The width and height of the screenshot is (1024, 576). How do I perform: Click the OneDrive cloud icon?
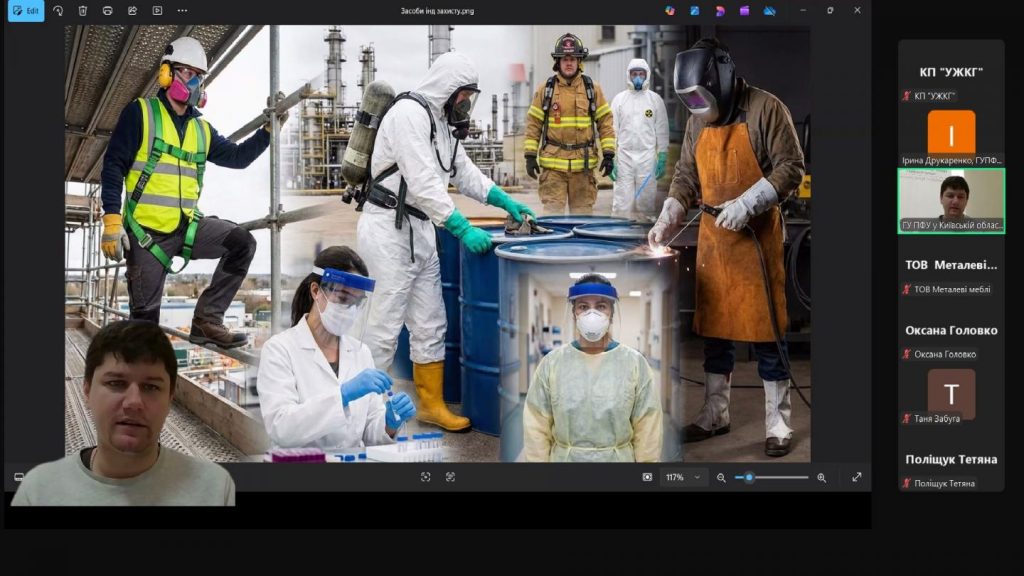[770, 10]
